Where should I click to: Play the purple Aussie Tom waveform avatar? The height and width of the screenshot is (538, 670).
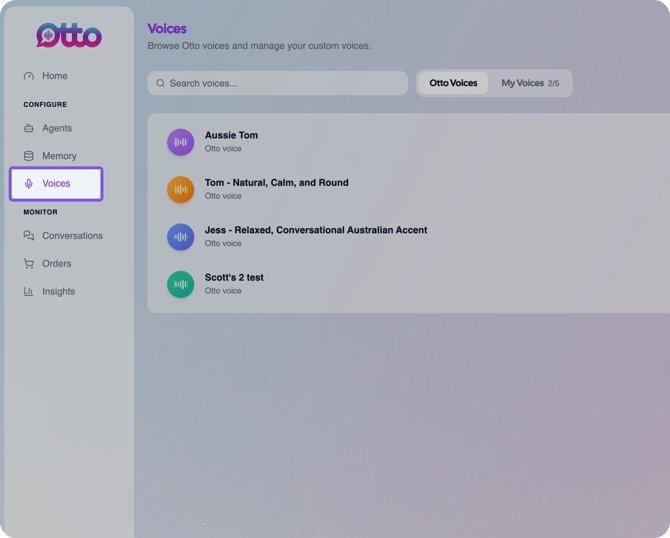[x=180, y=142]
